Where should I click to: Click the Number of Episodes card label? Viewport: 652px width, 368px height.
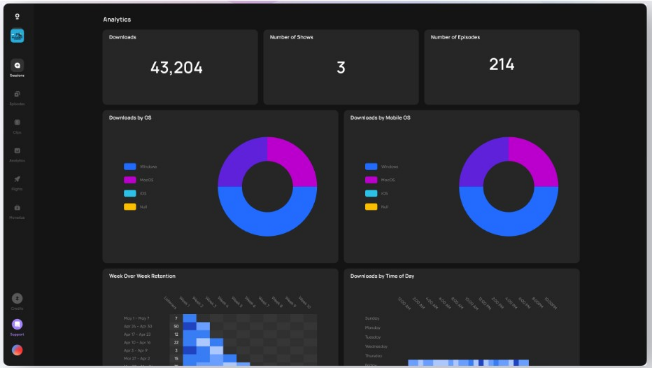click(x=455, y=37)
